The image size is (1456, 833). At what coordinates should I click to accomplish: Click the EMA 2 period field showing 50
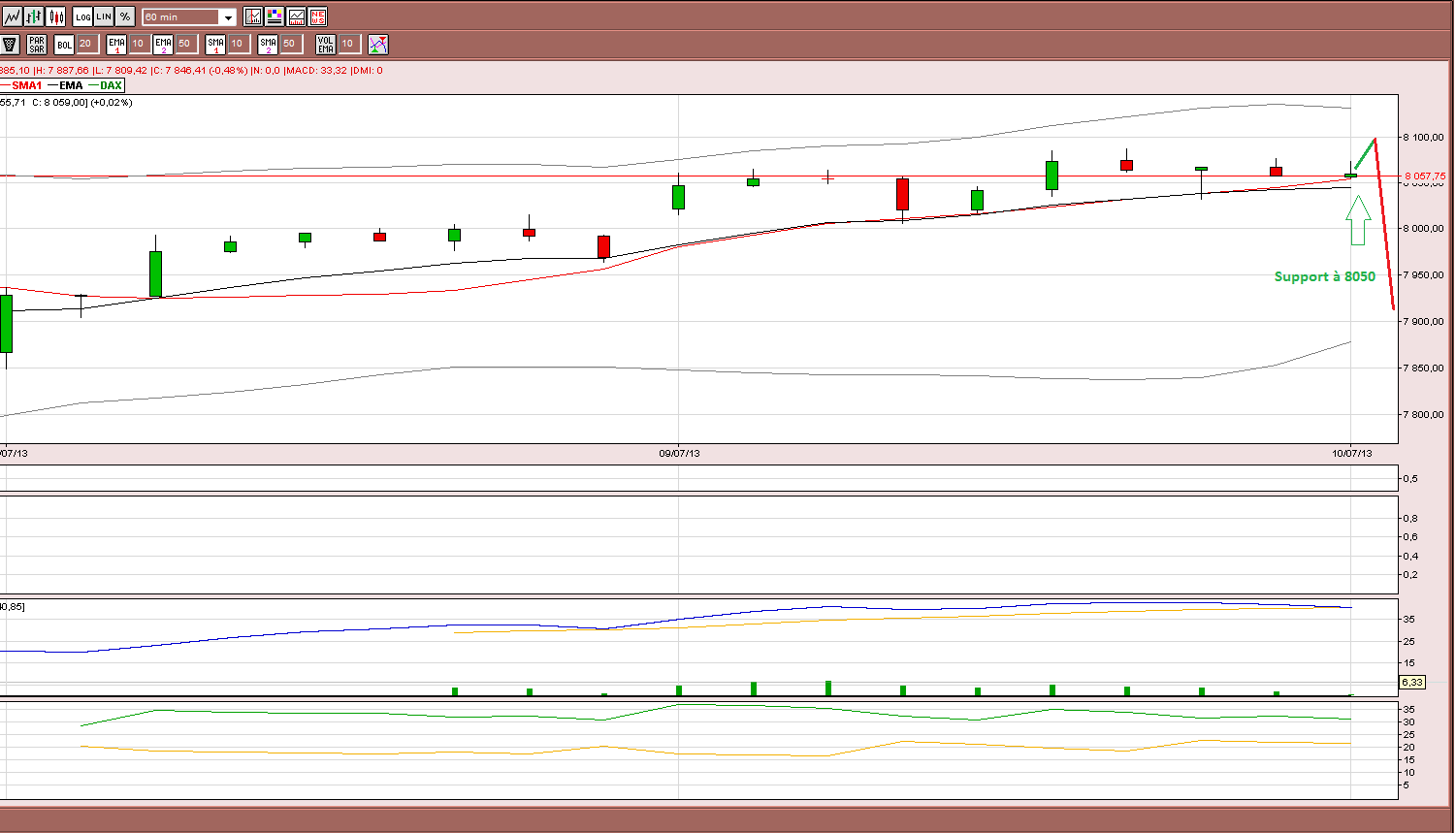click(187, 44)
